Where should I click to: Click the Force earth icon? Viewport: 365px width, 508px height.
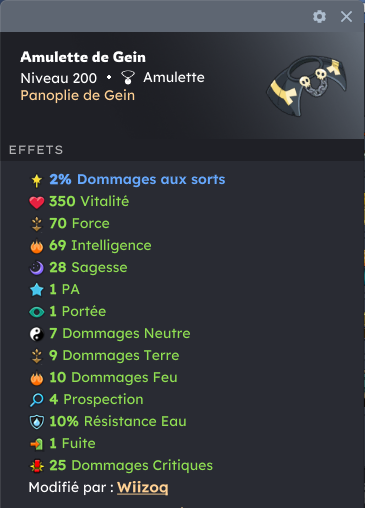point(37,224)
